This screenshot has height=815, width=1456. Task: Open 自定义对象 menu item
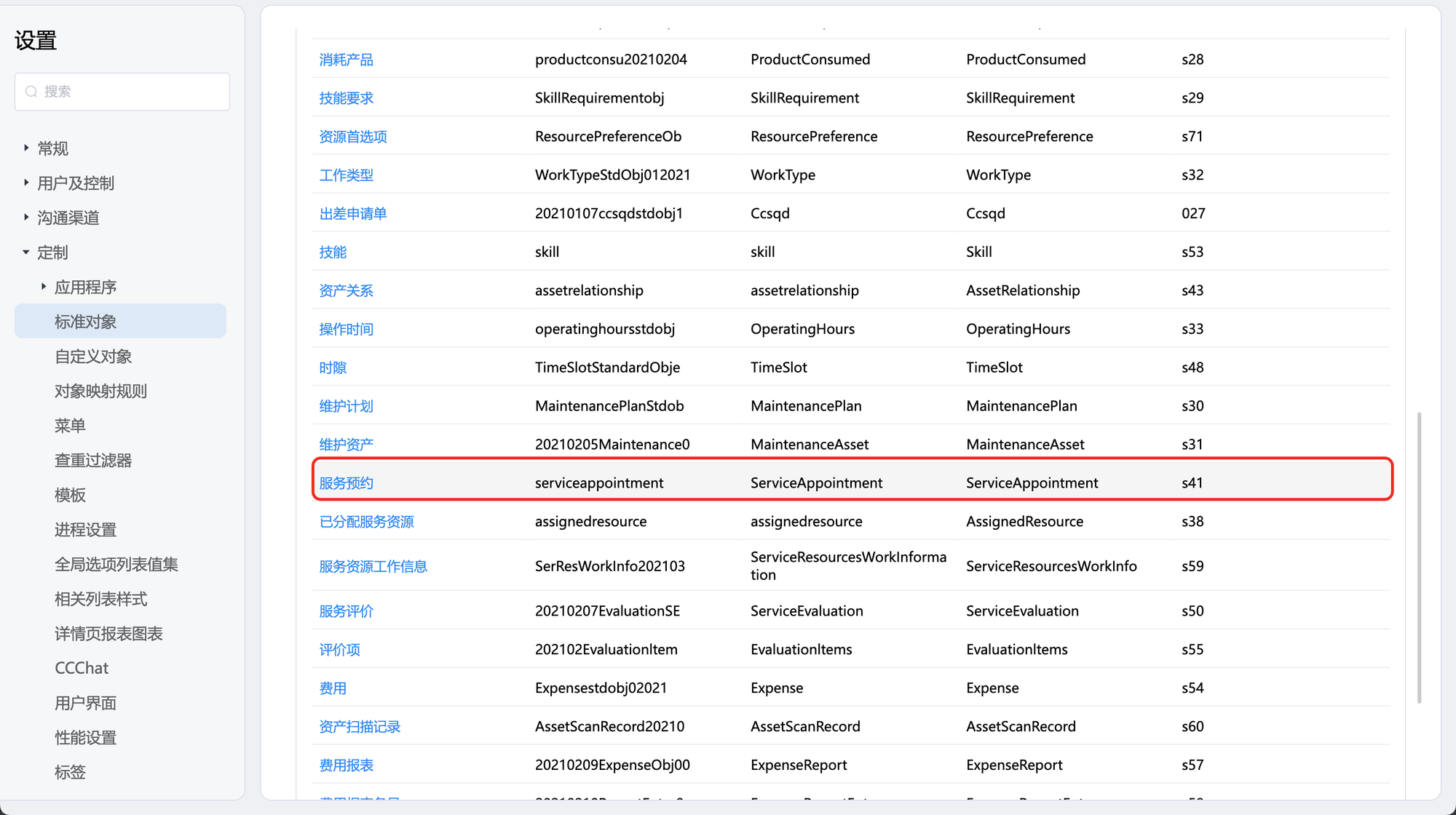(x=92, y=357)
